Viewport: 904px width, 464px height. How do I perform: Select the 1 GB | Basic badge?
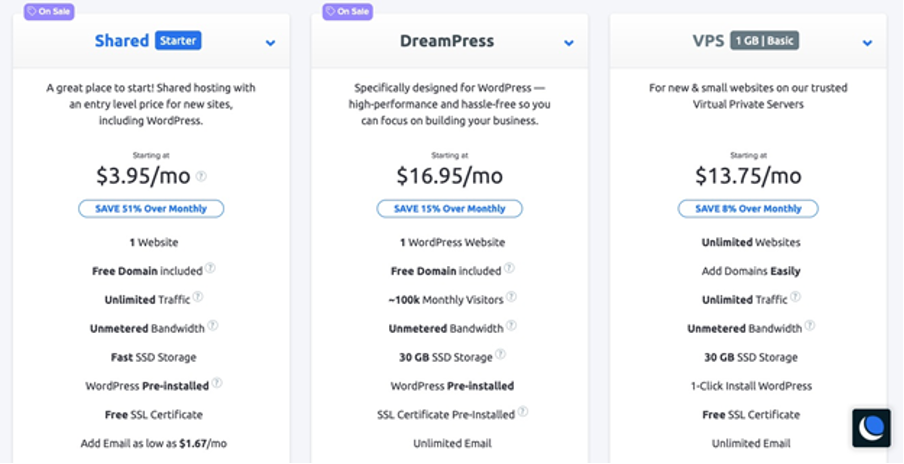coord(764,41)
